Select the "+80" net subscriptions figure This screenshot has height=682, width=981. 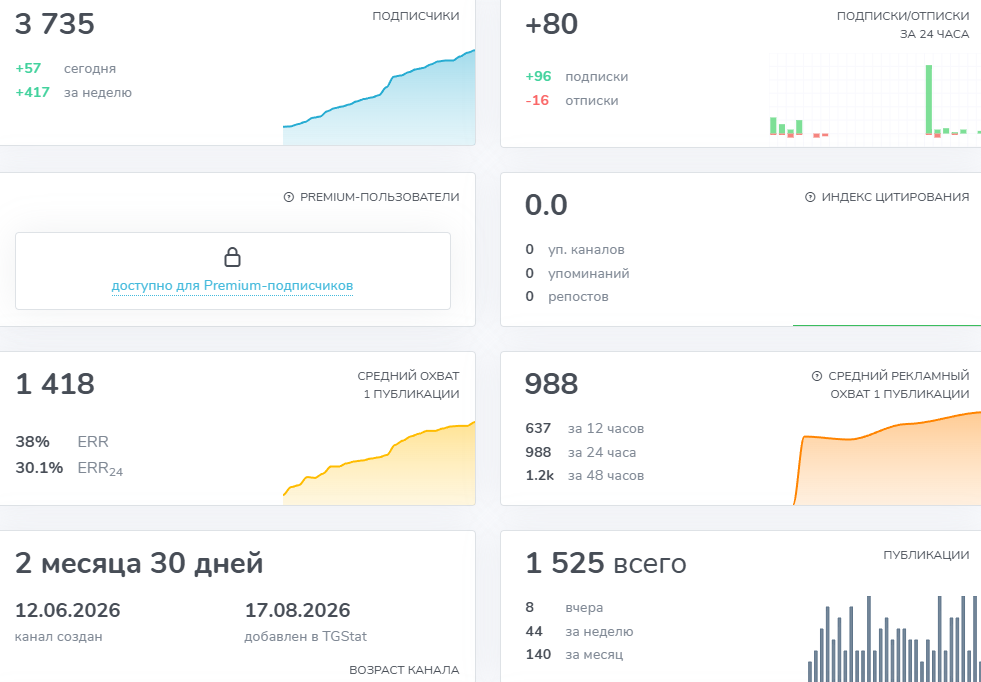(552, 24)
